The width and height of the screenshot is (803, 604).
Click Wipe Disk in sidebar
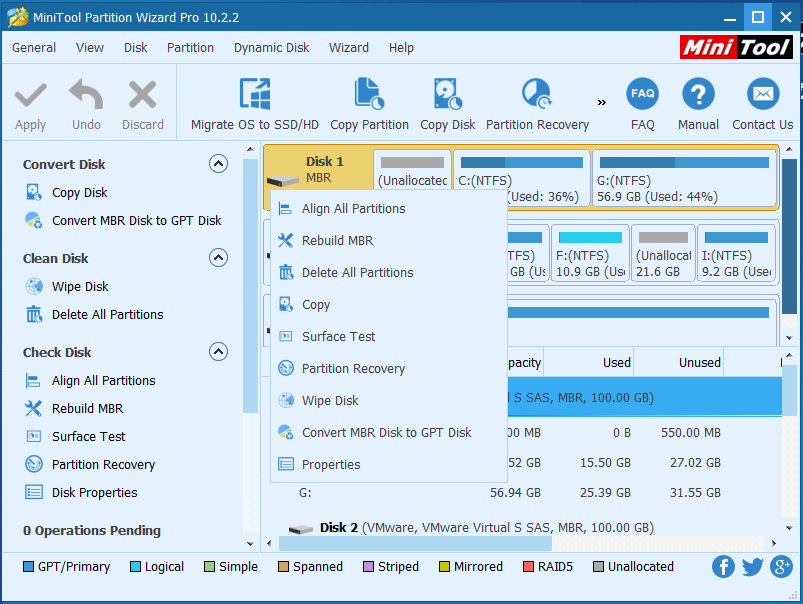(67, 286)
